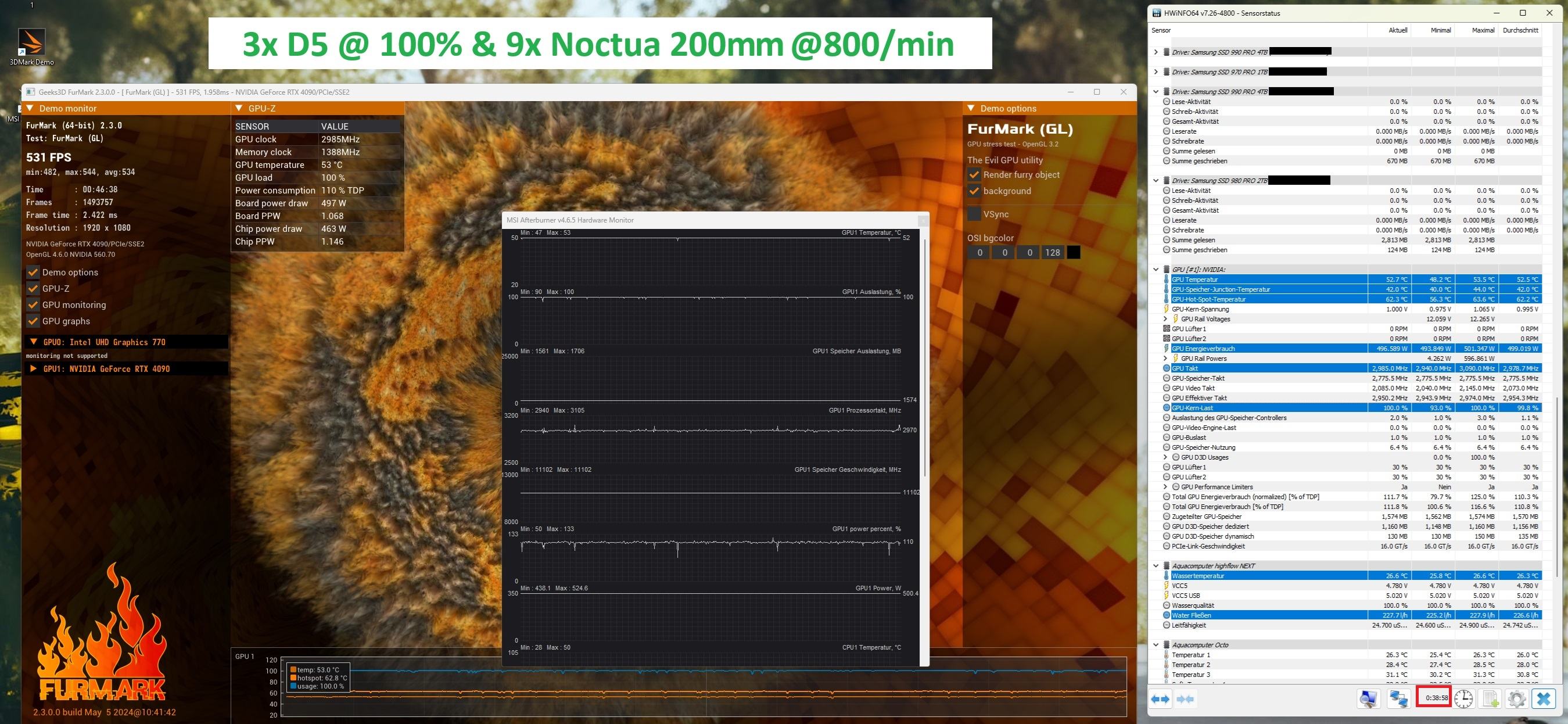Viewport: 1568px width, 724px height.
Task: Click OSI bgcolor red value field
Action: [x=979, y=253]
